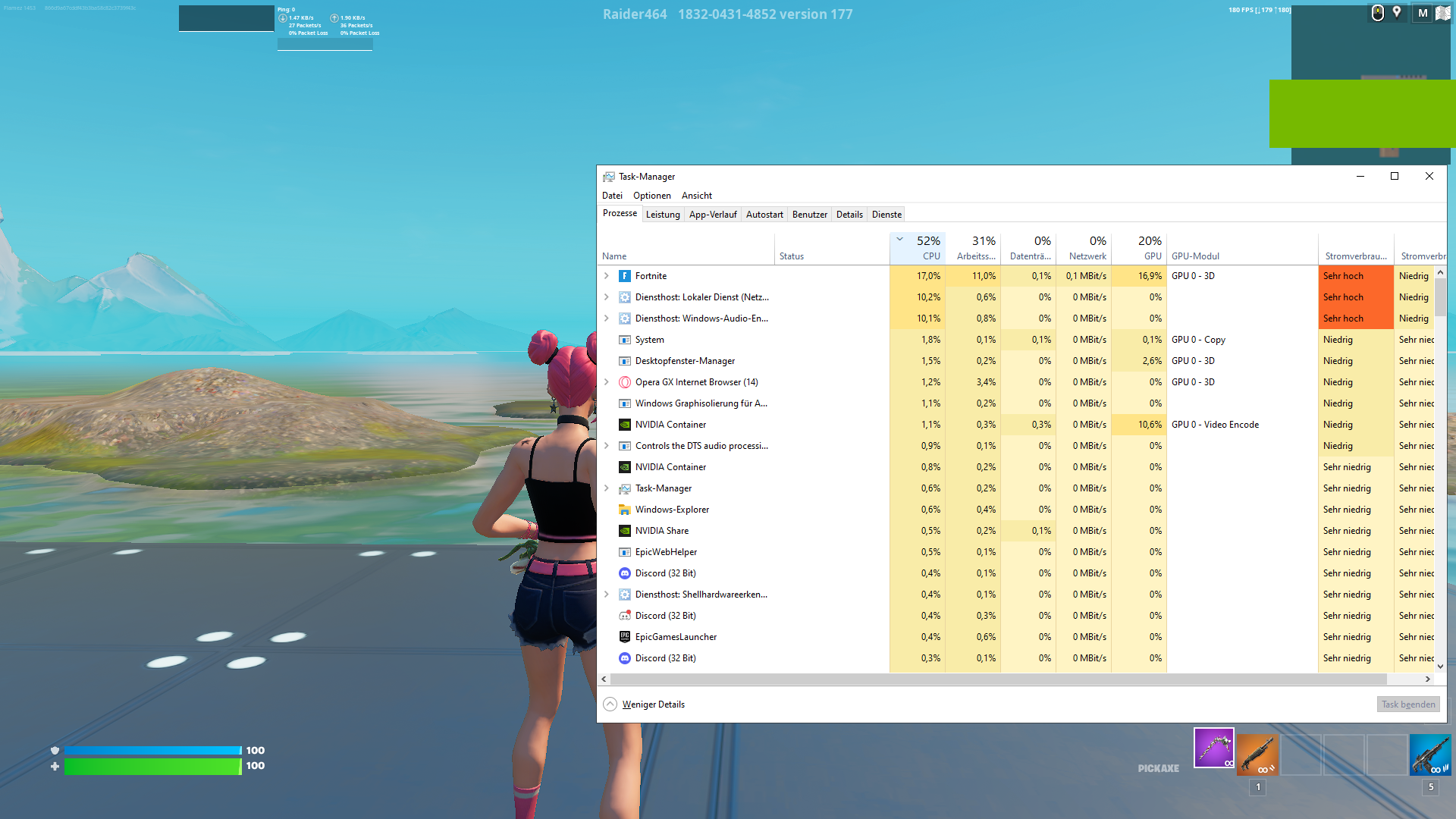Expand the Task-Manager process entry

coord(607,488)
